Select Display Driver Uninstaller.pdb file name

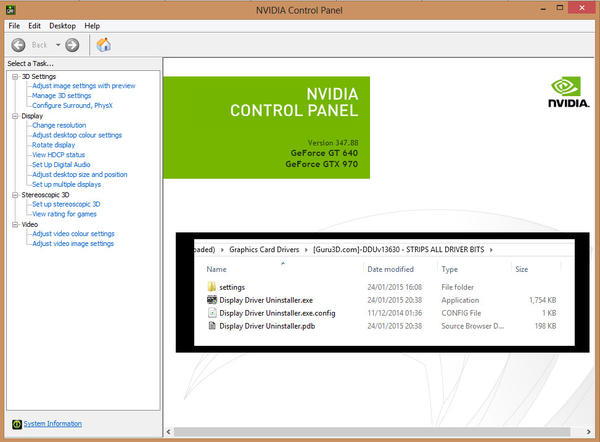pos(267,326)
